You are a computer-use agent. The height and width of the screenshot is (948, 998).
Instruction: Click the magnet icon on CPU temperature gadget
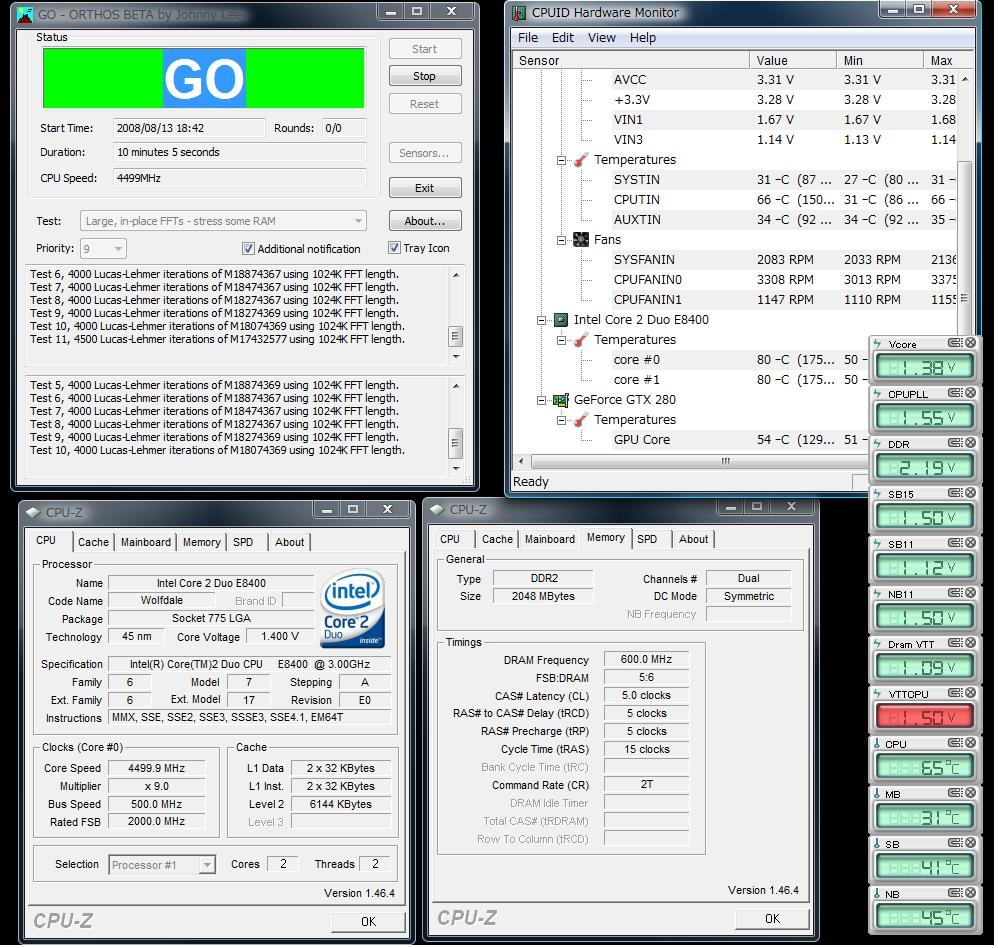955,744
